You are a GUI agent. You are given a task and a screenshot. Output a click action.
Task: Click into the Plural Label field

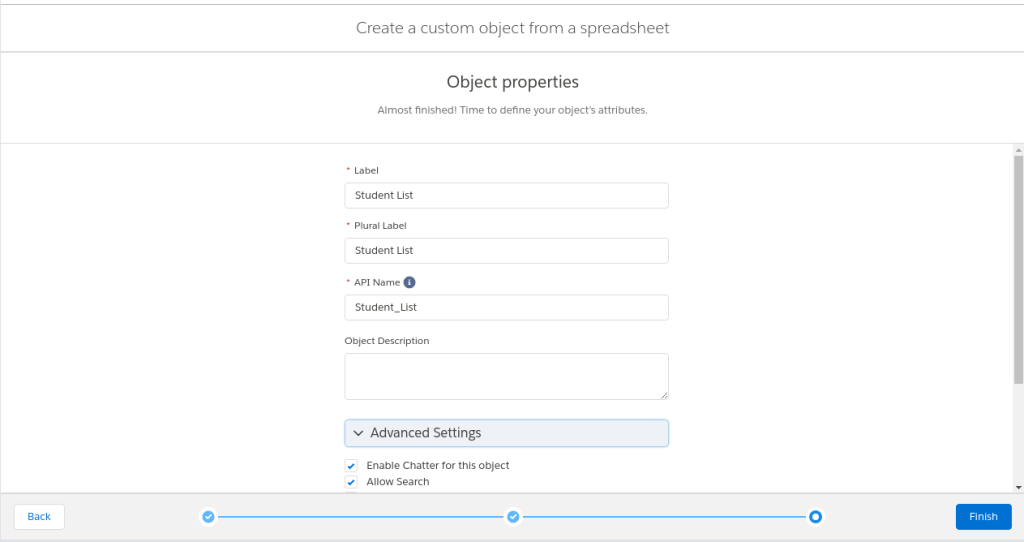pyautogui.click(x=506, y=251)
